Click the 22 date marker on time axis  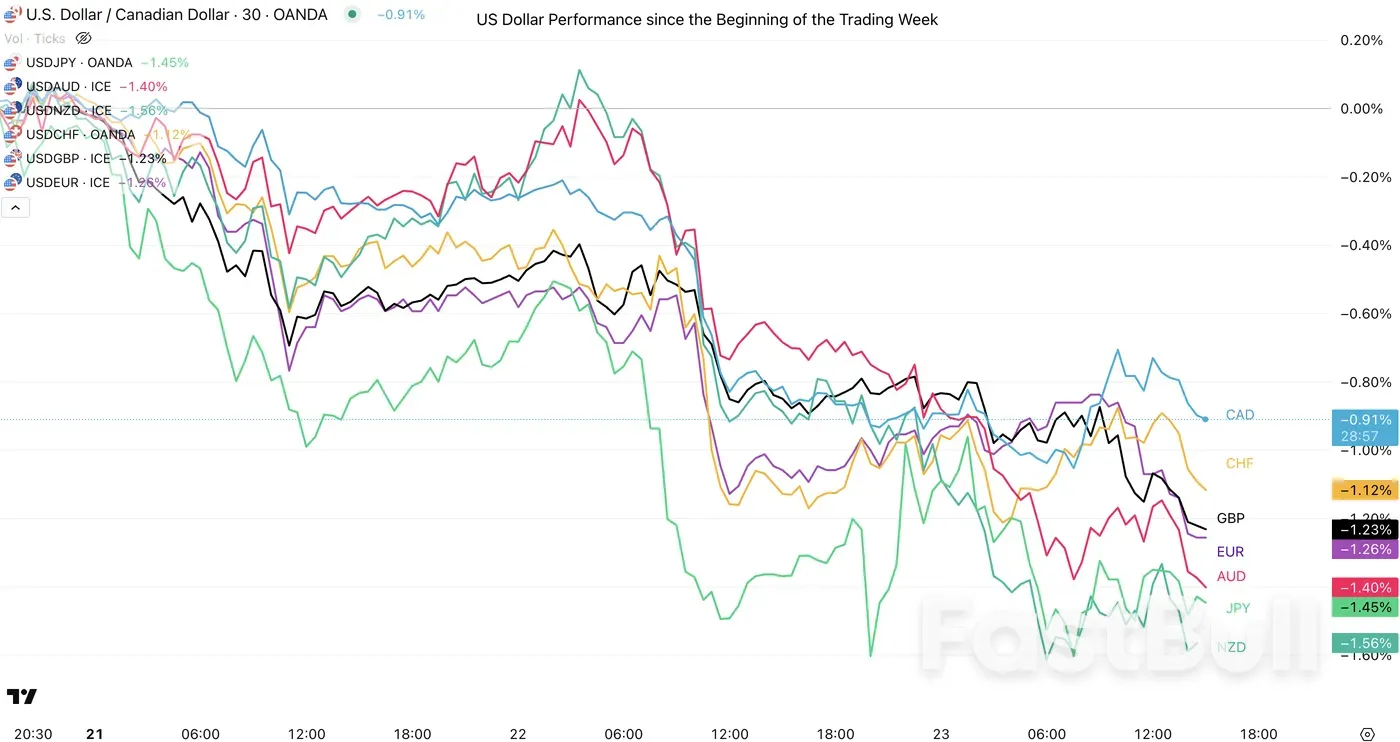click(518, 734)
